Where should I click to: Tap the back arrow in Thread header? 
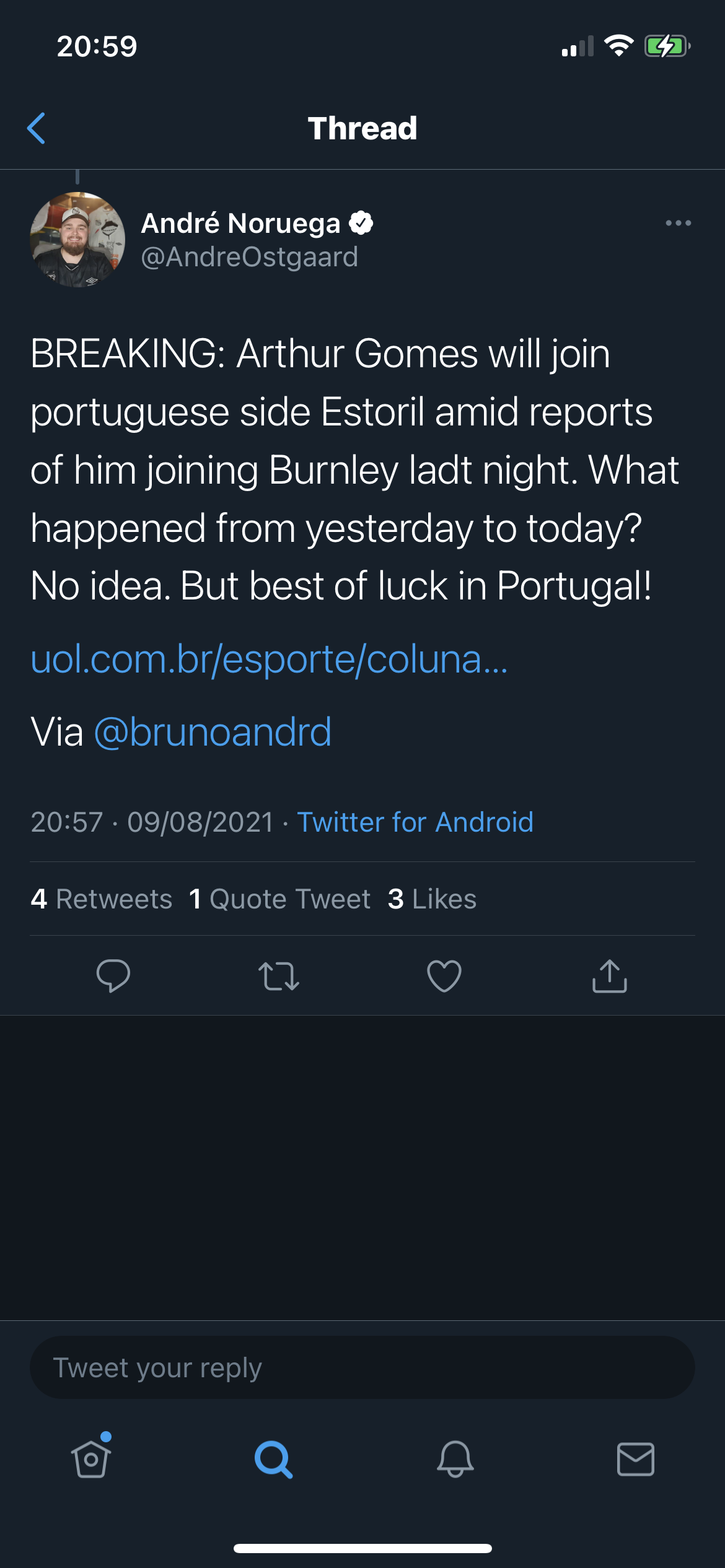click(x=37, y=128)
